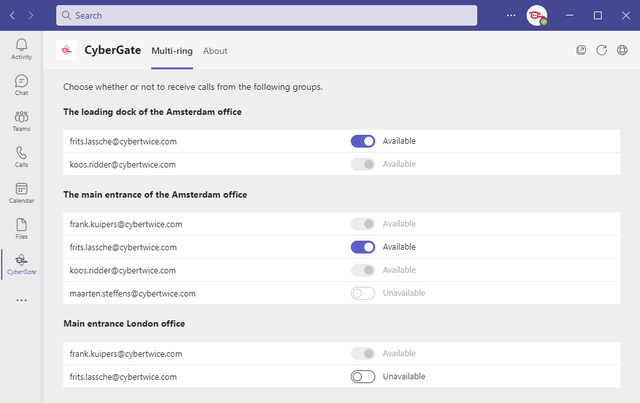Image resolution: width=640 pixels, height=403 pixels.
Task: Select heading 'The main entrance of the Amsterdam office'
Action: pos(155,195)
